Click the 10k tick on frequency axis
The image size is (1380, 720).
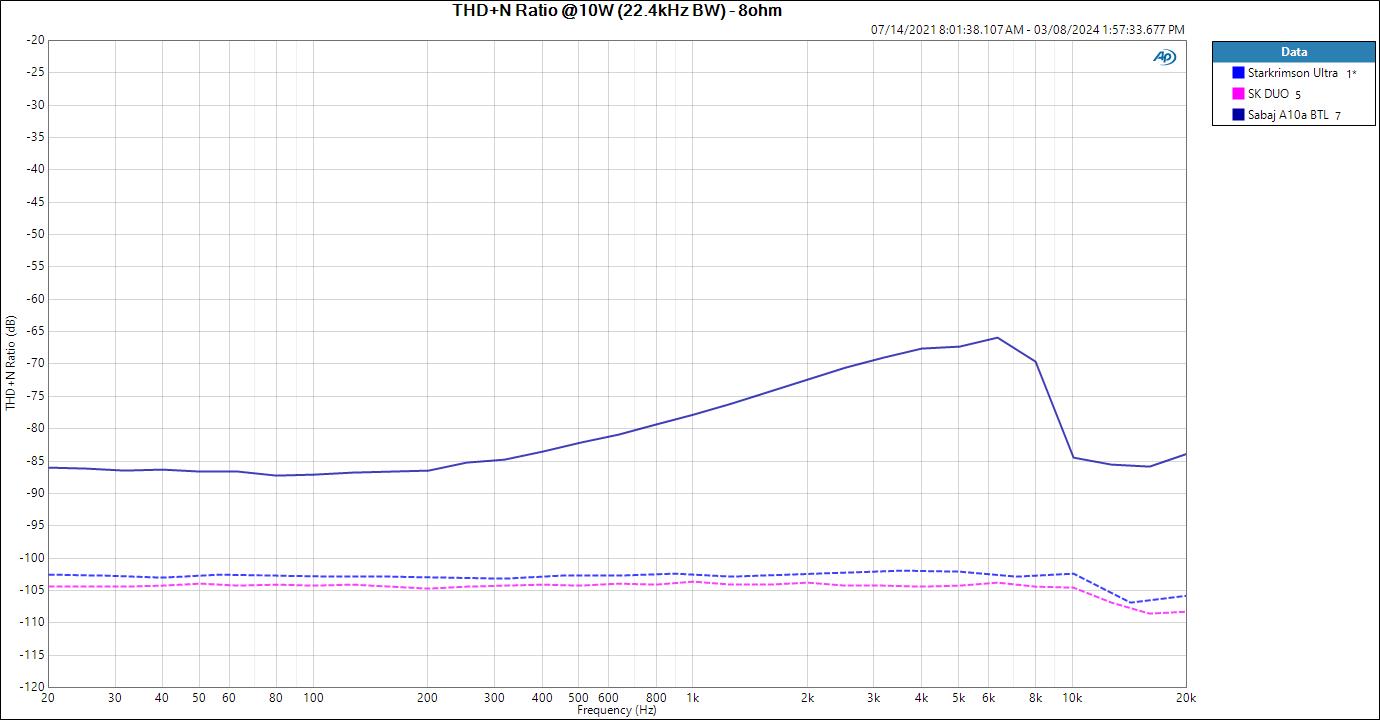tap(1072, 698)
